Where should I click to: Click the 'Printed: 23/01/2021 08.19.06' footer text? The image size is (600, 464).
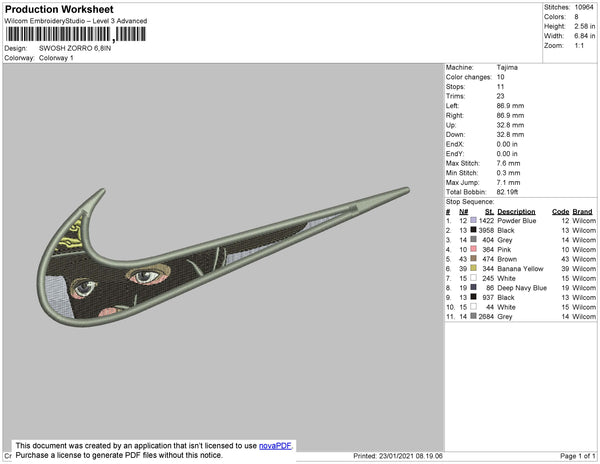pos(398,456)
